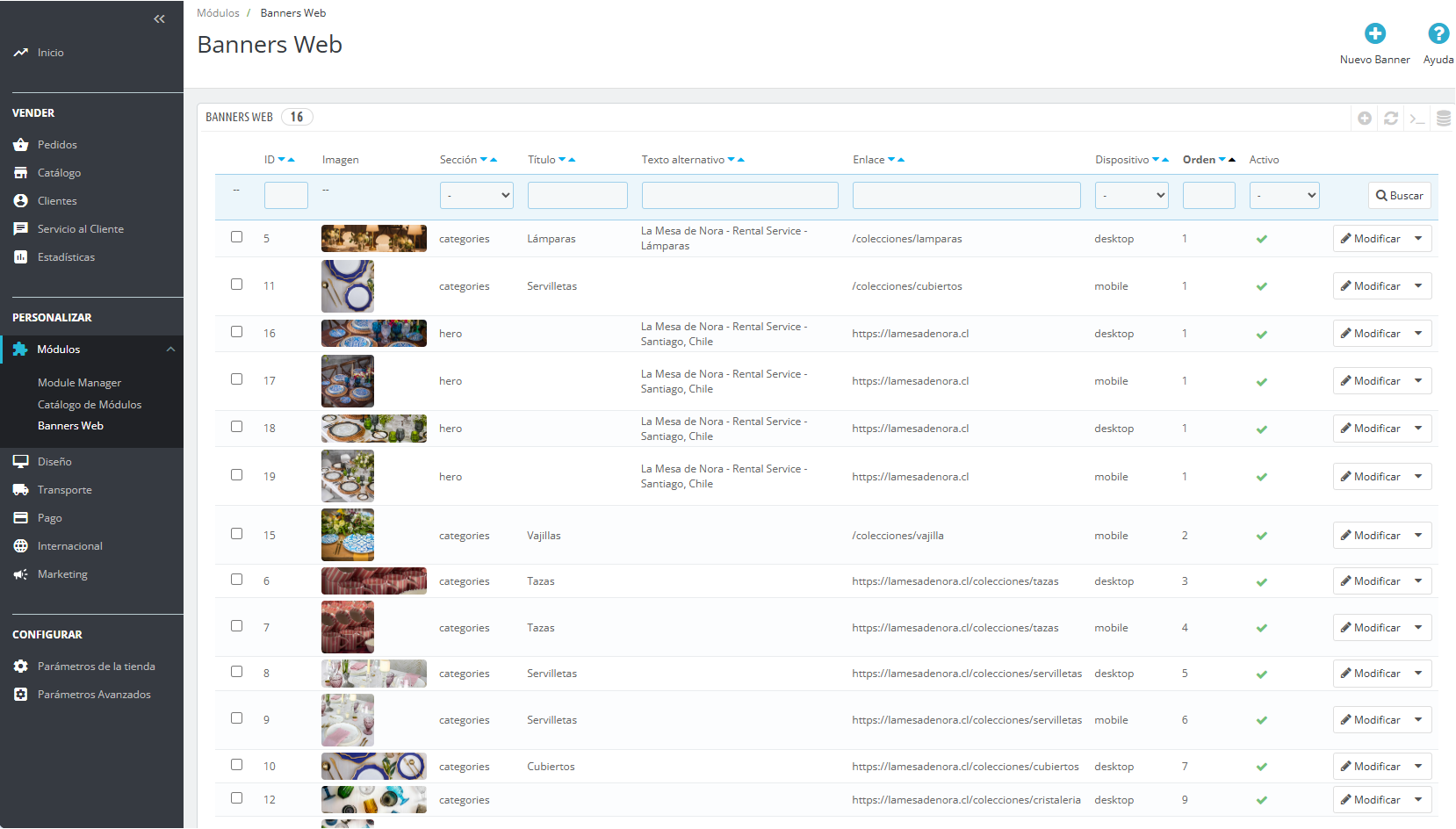Screen dimensions: 1456x829
Task: Open Transporte truck icon
Action: pos(21,490)
